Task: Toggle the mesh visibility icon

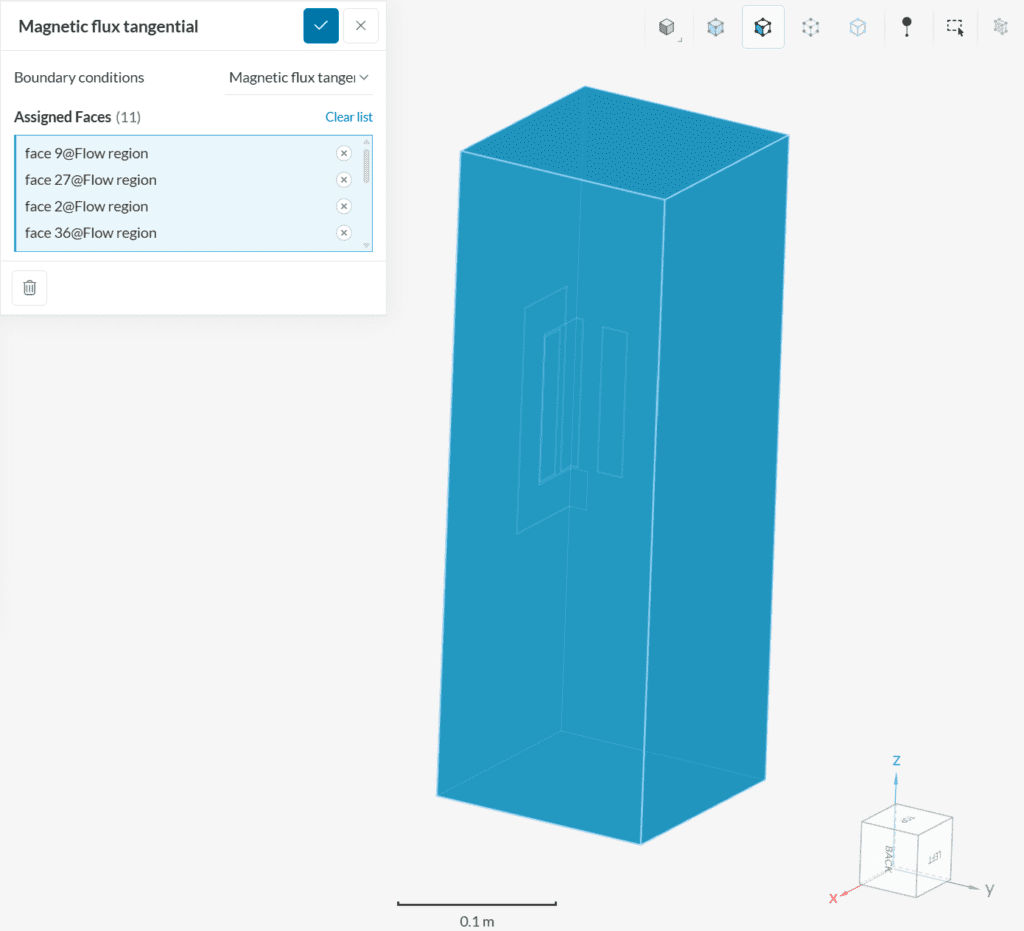Action: point(1000,26)
